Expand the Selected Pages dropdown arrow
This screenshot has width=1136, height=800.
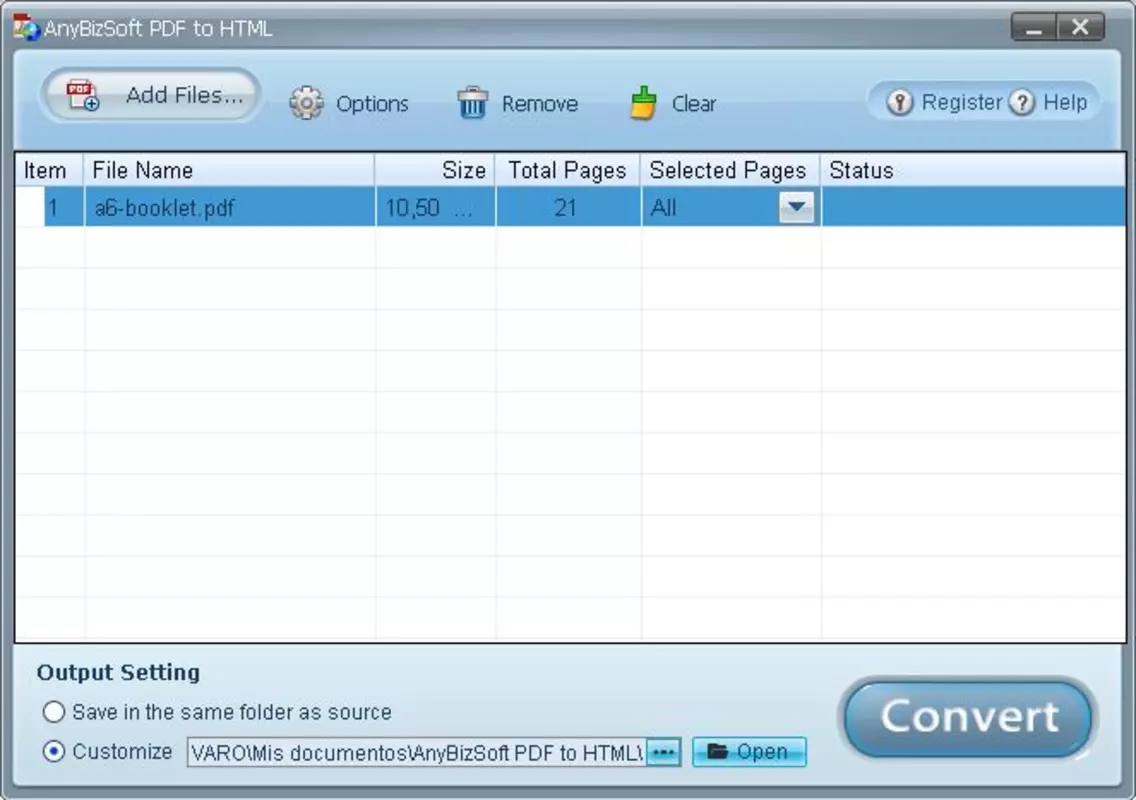[796, 208]
